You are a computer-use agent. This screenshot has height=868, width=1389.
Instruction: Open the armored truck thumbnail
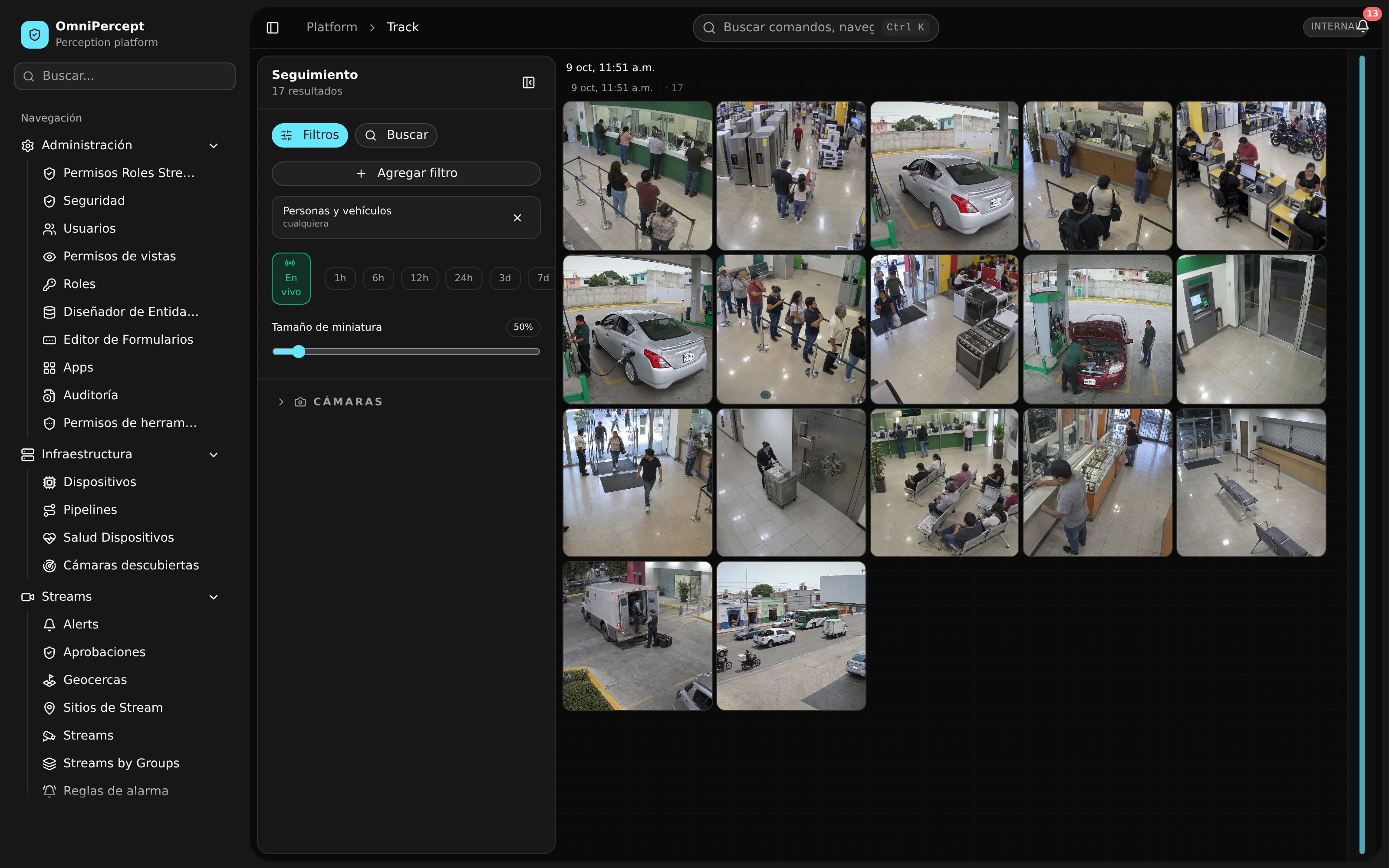click(x=637, y=636)
